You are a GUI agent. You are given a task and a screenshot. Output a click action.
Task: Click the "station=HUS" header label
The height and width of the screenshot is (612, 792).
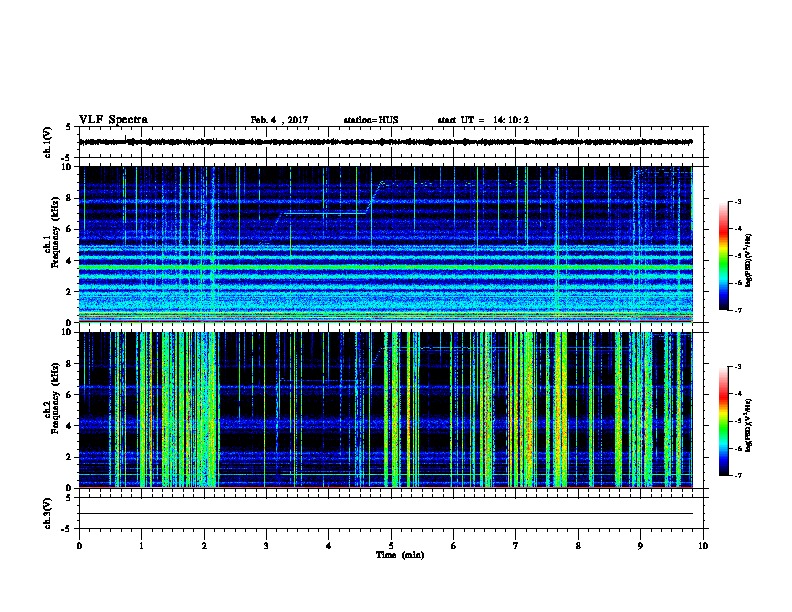click(371, 120)
